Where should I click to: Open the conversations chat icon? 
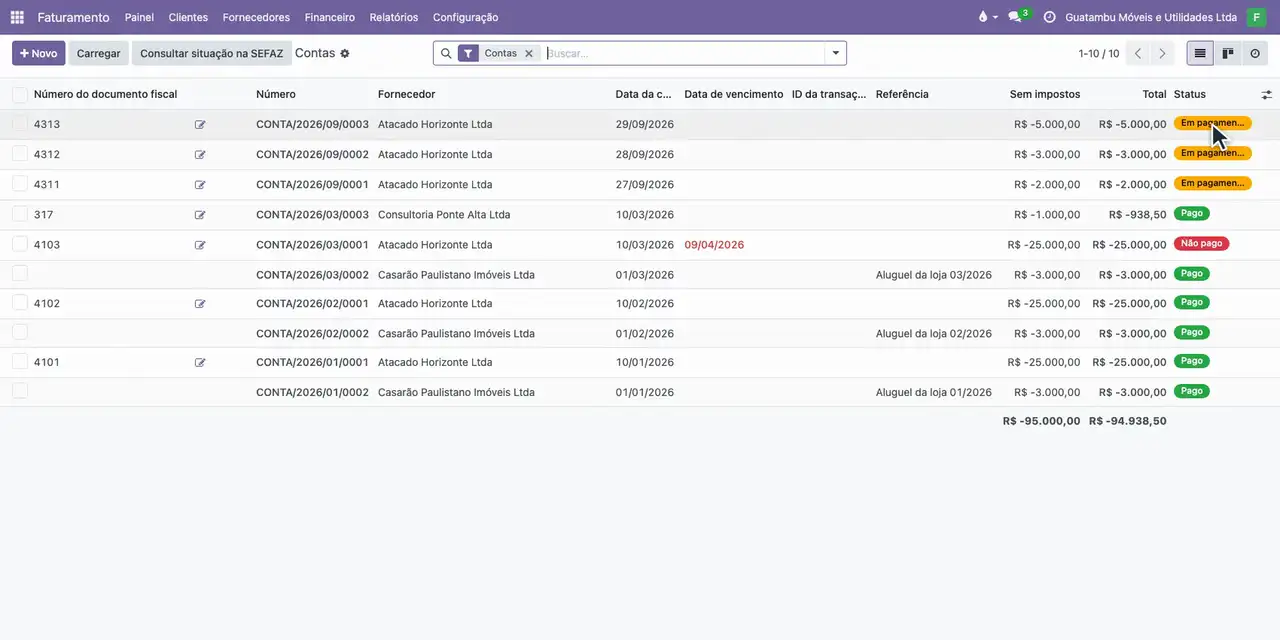tap(1015, 17)
